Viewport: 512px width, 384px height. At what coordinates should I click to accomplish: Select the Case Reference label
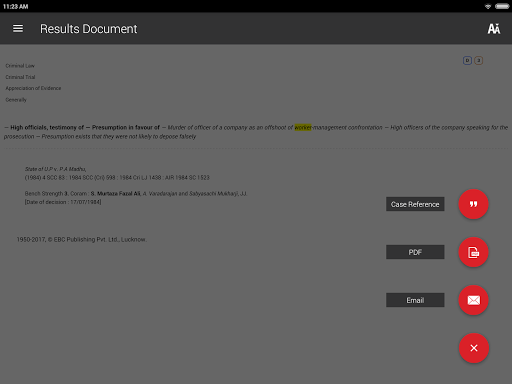[415, 204]
